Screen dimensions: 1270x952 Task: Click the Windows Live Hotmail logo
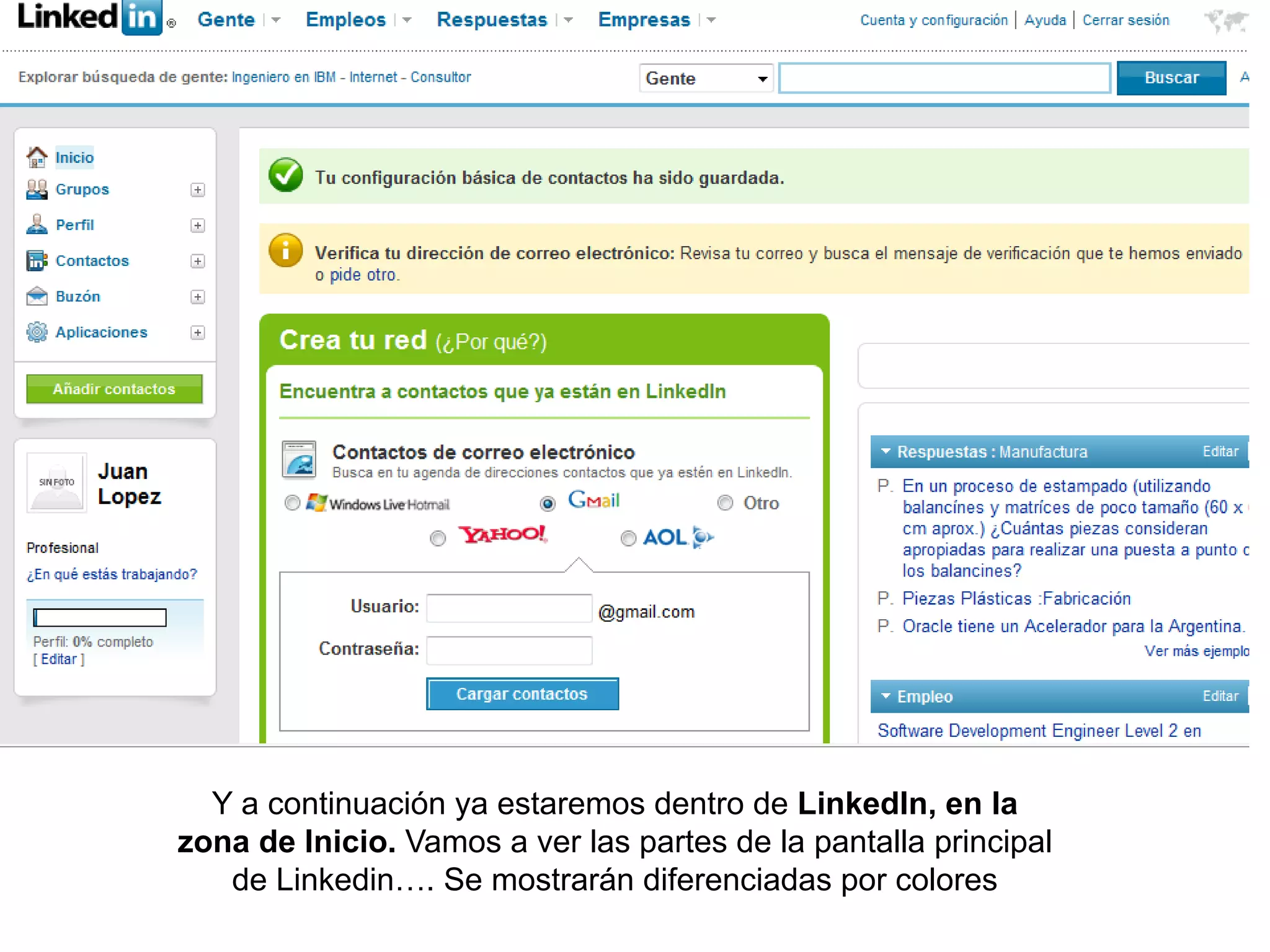coord(378,503)
